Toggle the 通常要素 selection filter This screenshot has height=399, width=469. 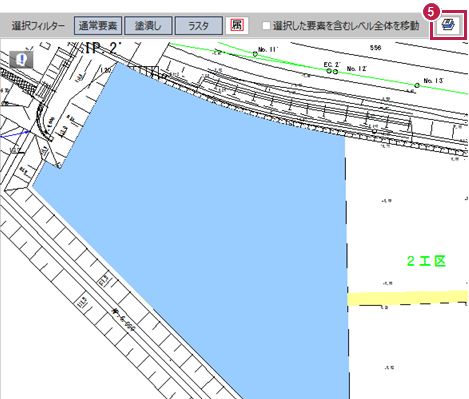98,26
